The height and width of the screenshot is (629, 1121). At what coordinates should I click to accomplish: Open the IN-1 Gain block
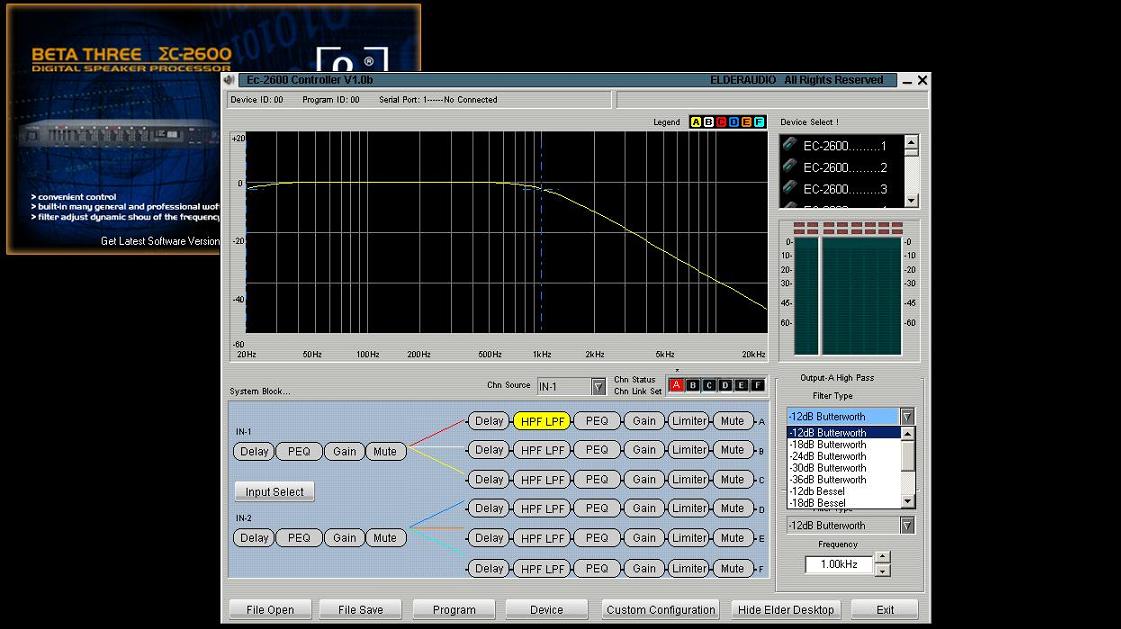(345, 452)
